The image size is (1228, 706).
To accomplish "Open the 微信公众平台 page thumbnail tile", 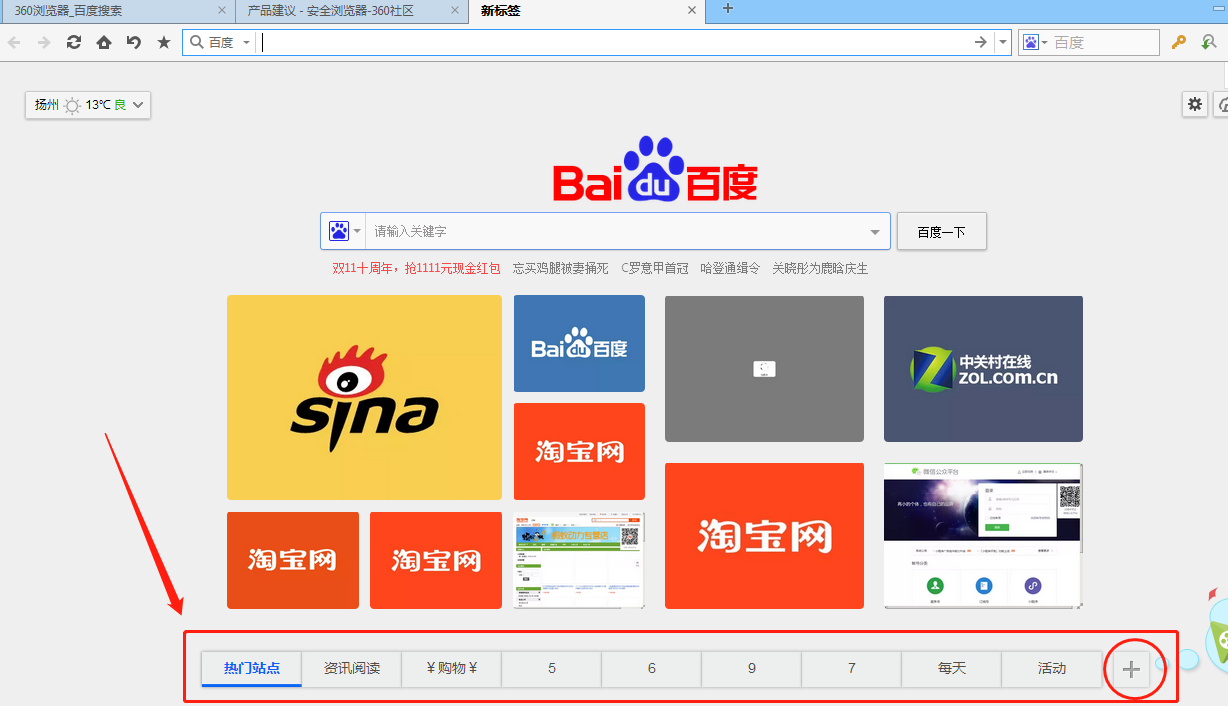I will pos(983,535).
